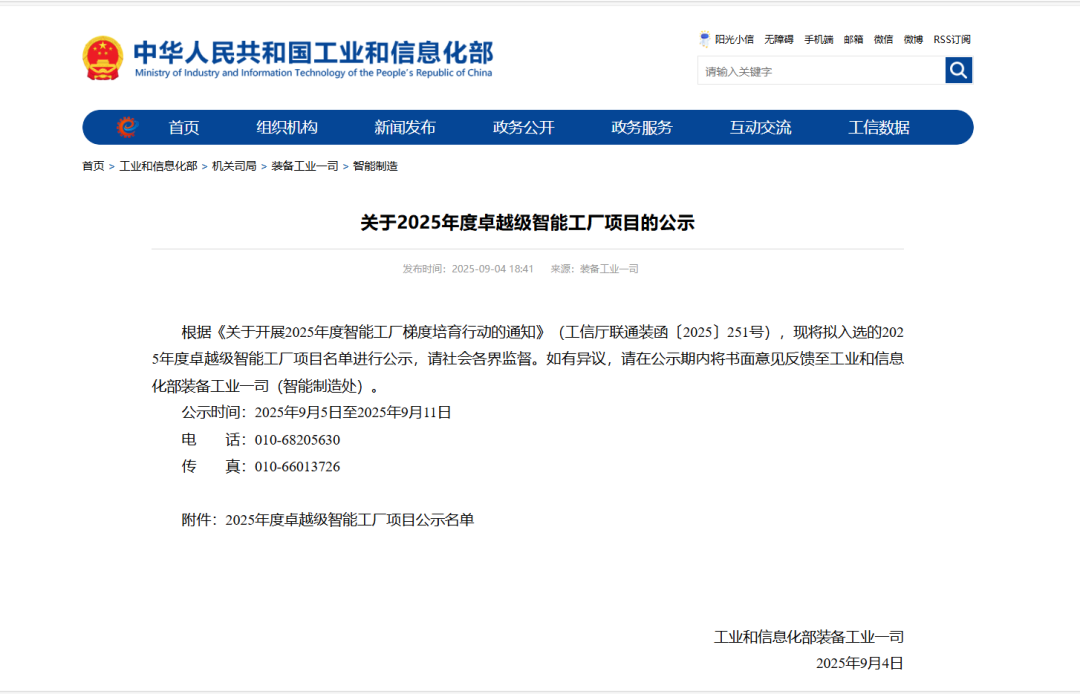Click 首页 in the breadcrumb

coord(93,166)
